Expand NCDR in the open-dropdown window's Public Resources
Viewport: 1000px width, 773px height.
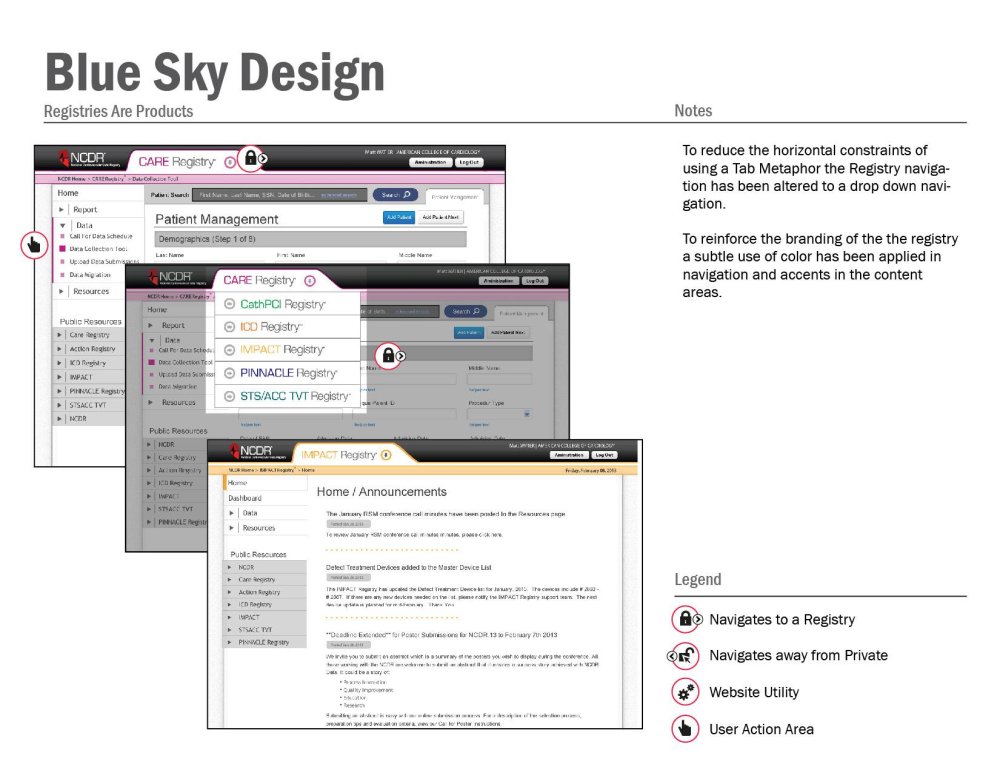point(149,445)
